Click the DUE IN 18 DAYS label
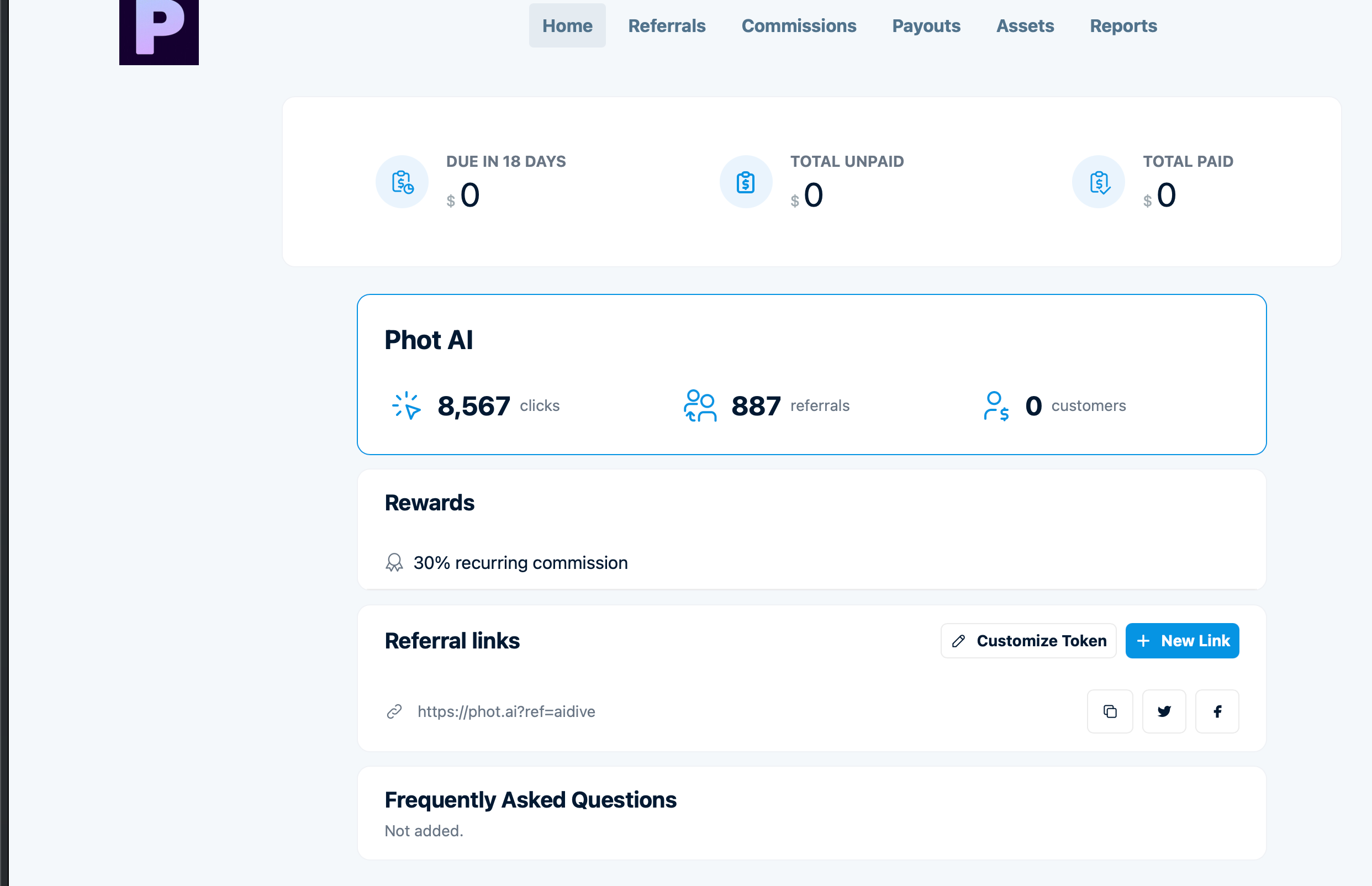Image resolution: width=1372 pixels, height=886 pixels. 506,162
